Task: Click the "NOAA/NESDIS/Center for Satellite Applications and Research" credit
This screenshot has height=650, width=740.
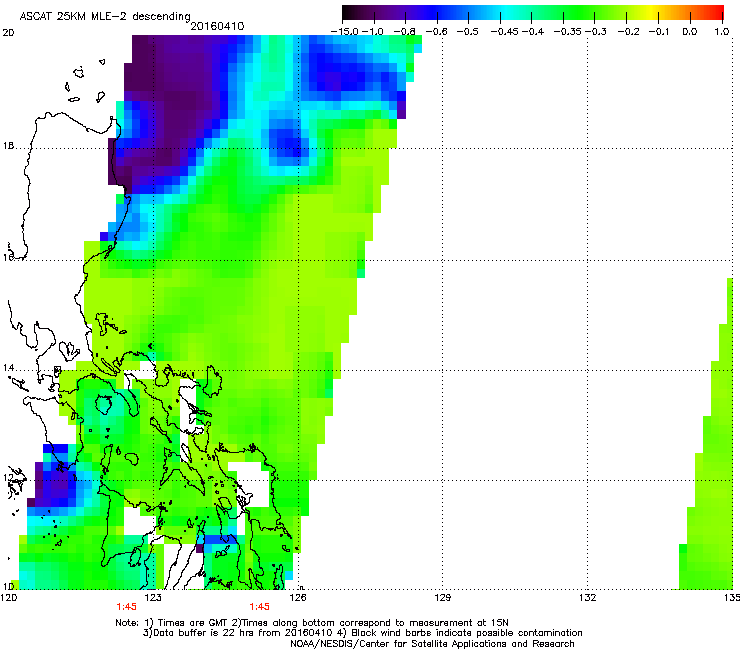Action: 432,644
